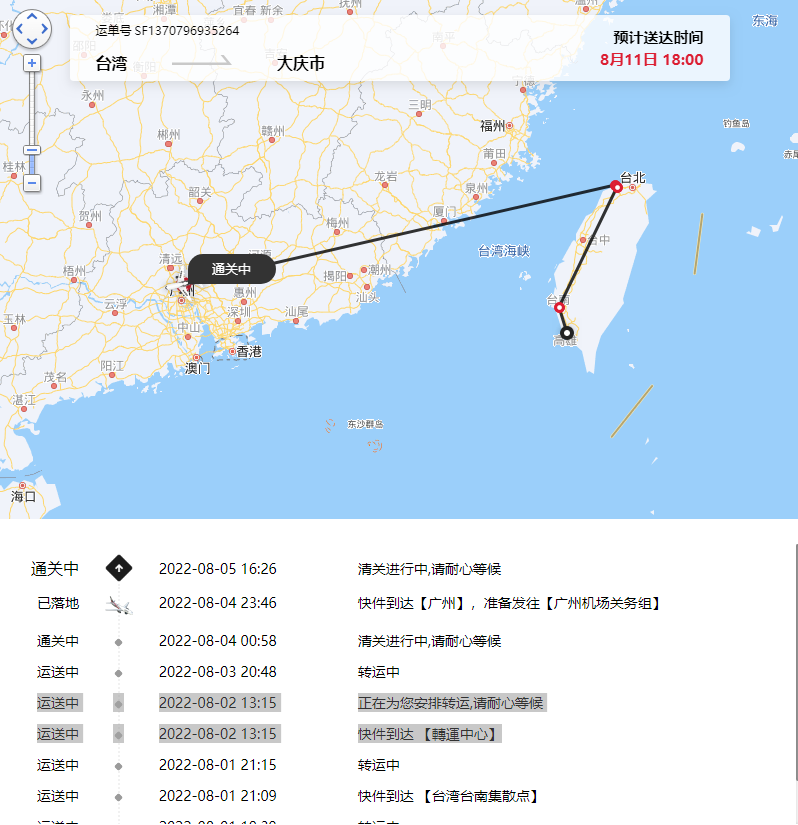The height and width of the screenshot is (825, 798).
Task: Click the Taipei route marker on map
Action: pyautogui.click(x=617, y=187)
